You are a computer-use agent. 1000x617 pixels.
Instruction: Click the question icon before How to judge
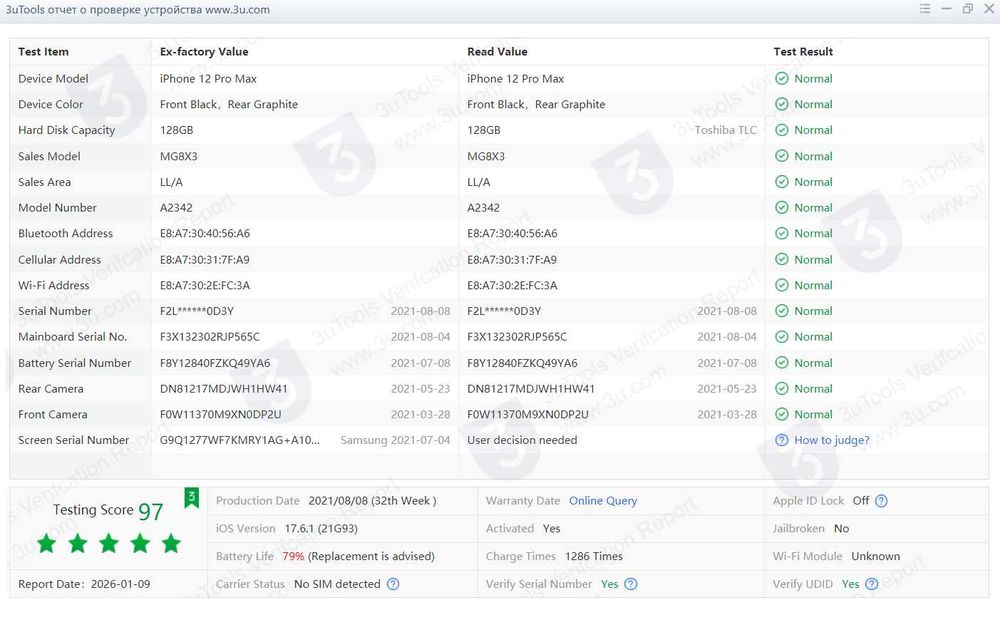tap(781, 440)
